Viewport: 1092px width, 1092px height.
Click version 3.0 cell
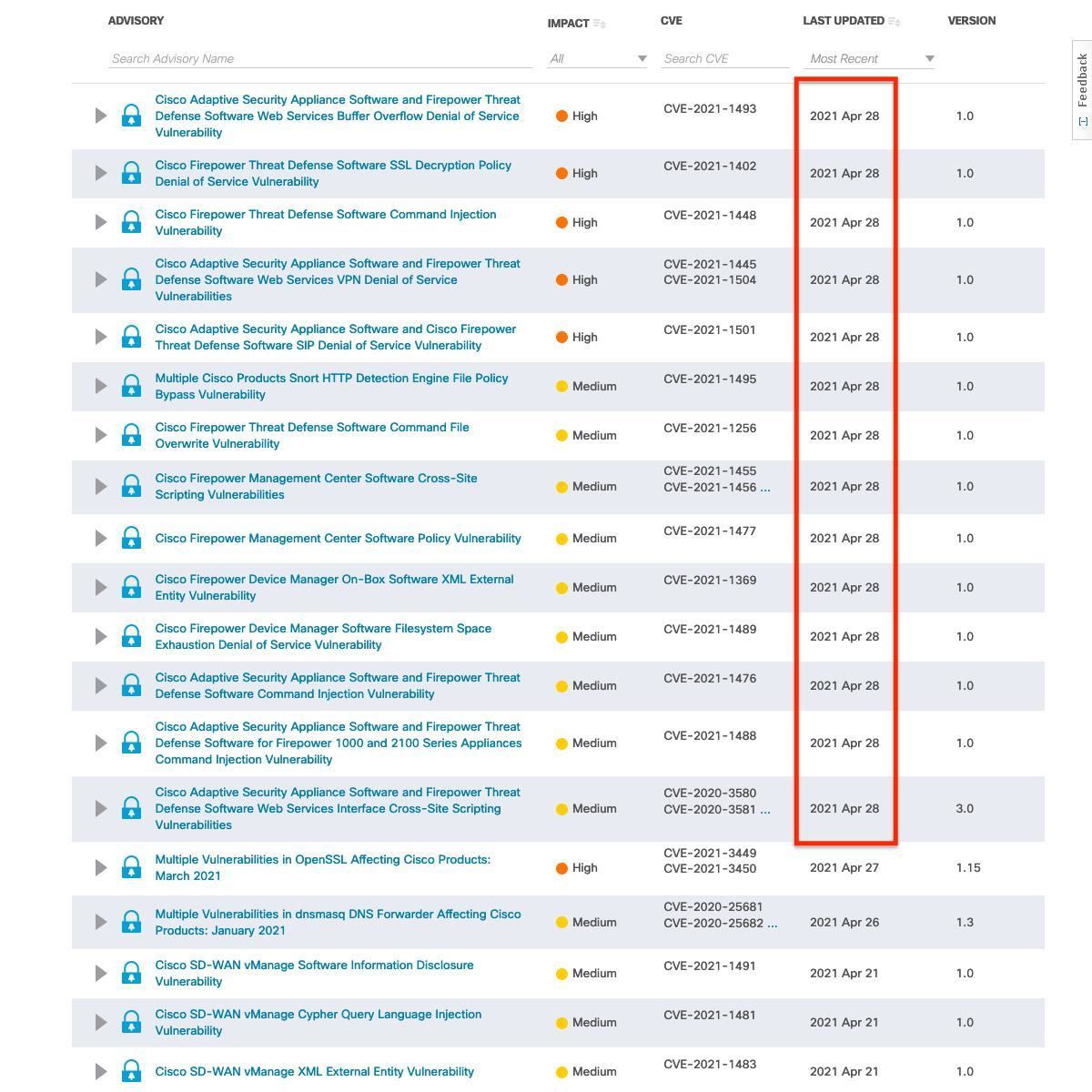[965, 808]
